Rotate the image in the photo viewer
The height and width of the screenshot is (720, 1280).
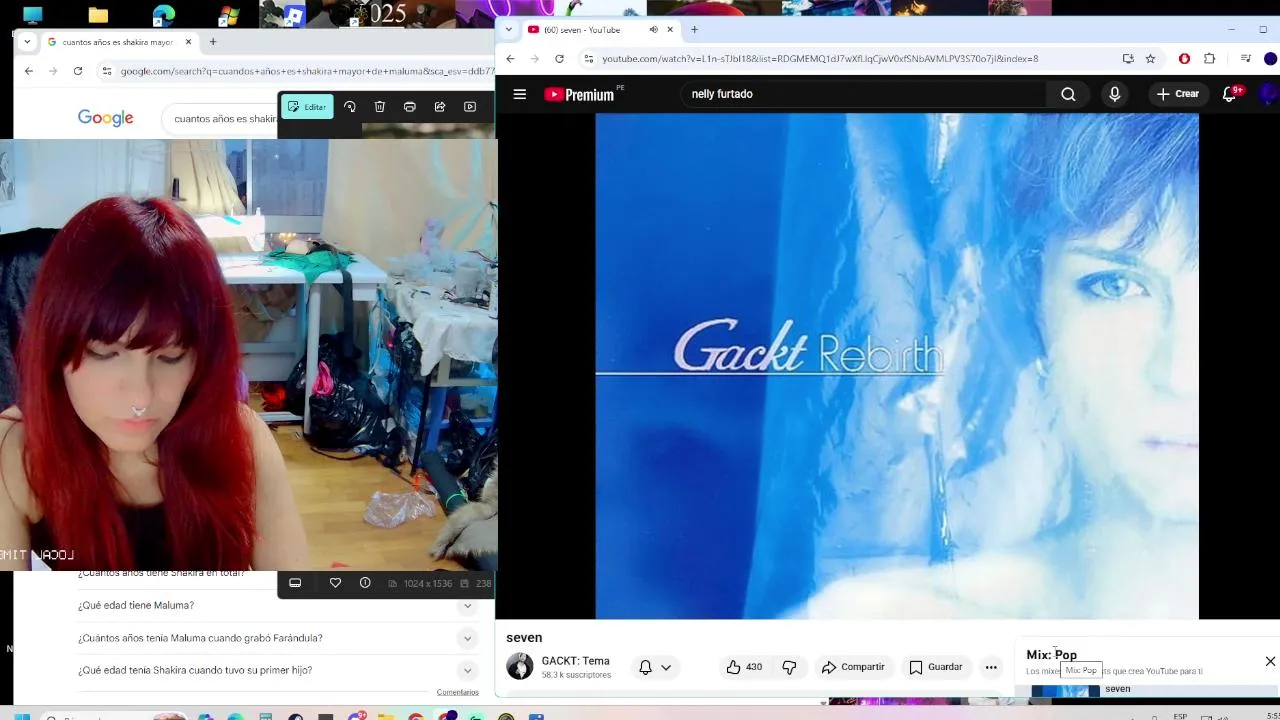point(350,107)
